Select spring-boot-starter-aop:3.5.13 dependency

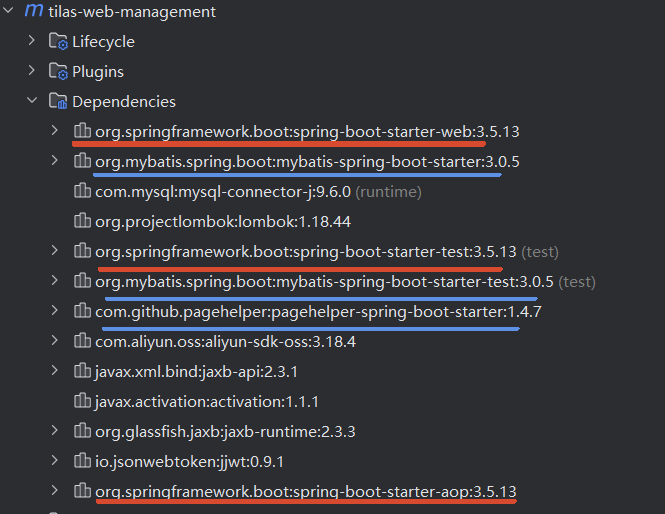coord(306,492)
